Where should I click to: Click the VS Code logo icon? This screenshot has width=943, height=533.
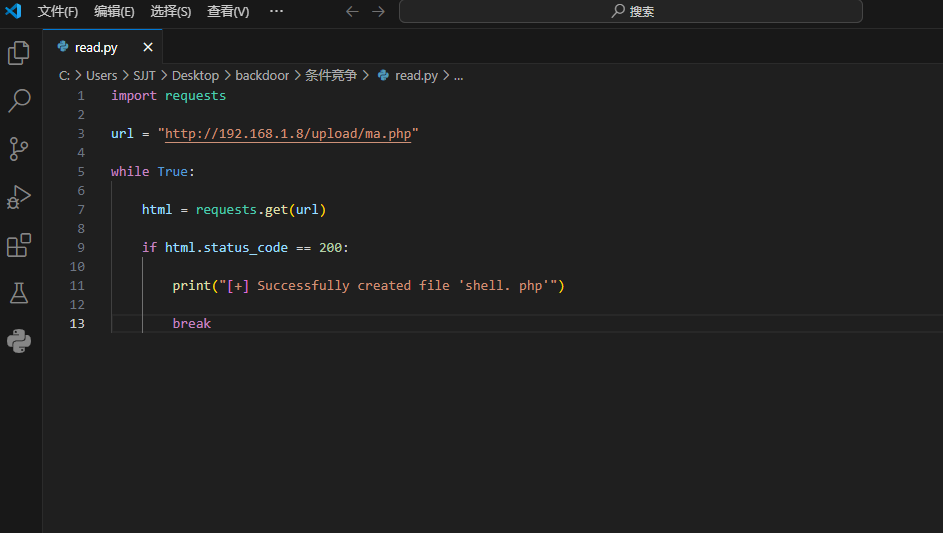click(x=13, y=11)
